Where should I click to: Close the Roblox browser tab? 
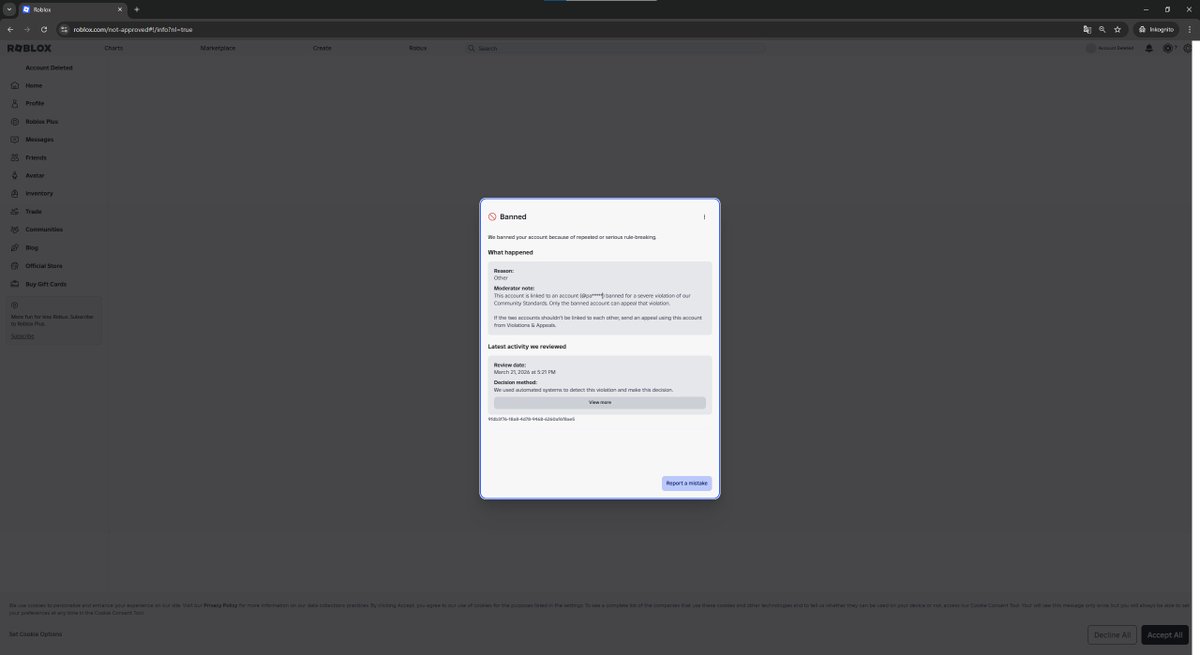click(120, 9)
